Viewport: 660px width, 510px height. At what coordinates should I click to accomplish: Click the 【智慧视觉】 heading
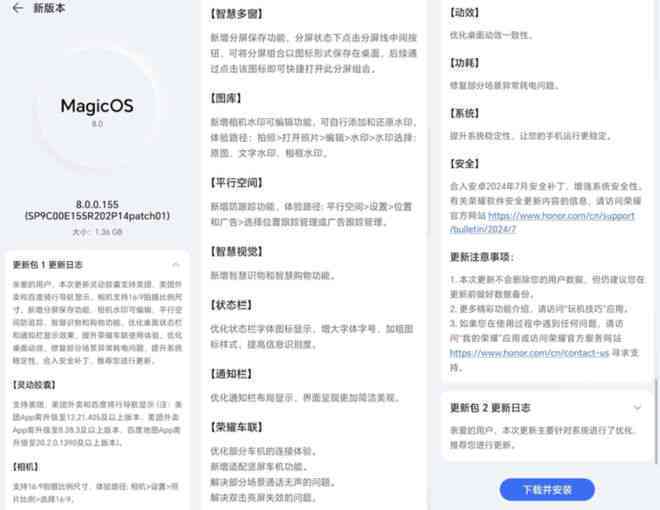coord(236,252)
